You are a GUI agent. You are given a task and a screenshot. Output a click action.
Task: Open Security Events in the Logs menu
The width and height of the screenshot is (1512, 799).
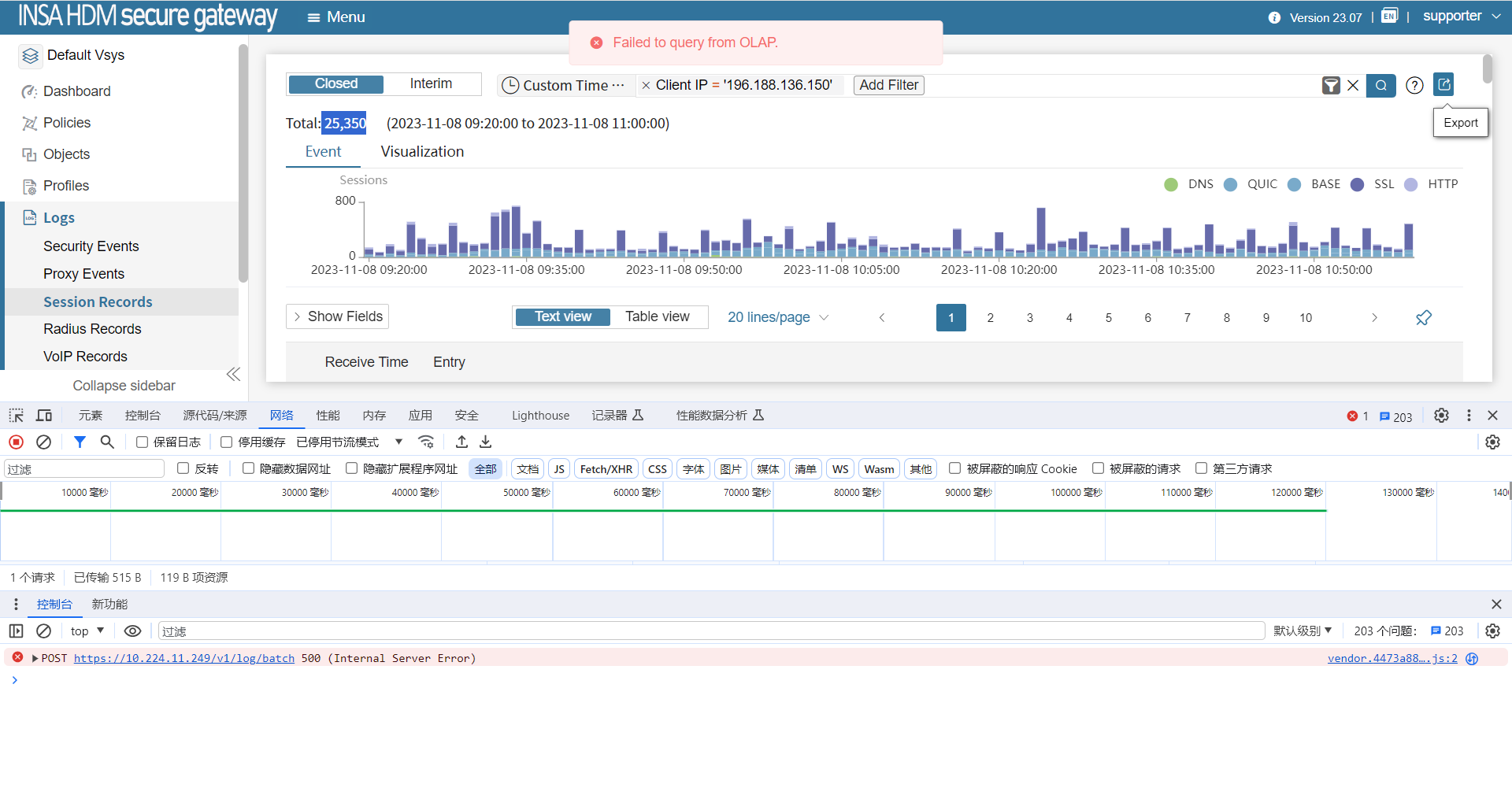pyautogui.click(x=91, y=246)
